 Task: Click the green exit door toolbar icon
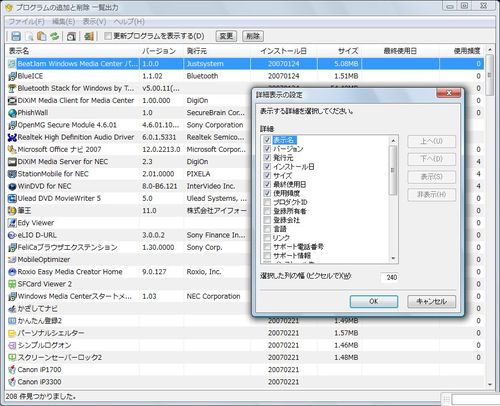[x=89, y=36]
